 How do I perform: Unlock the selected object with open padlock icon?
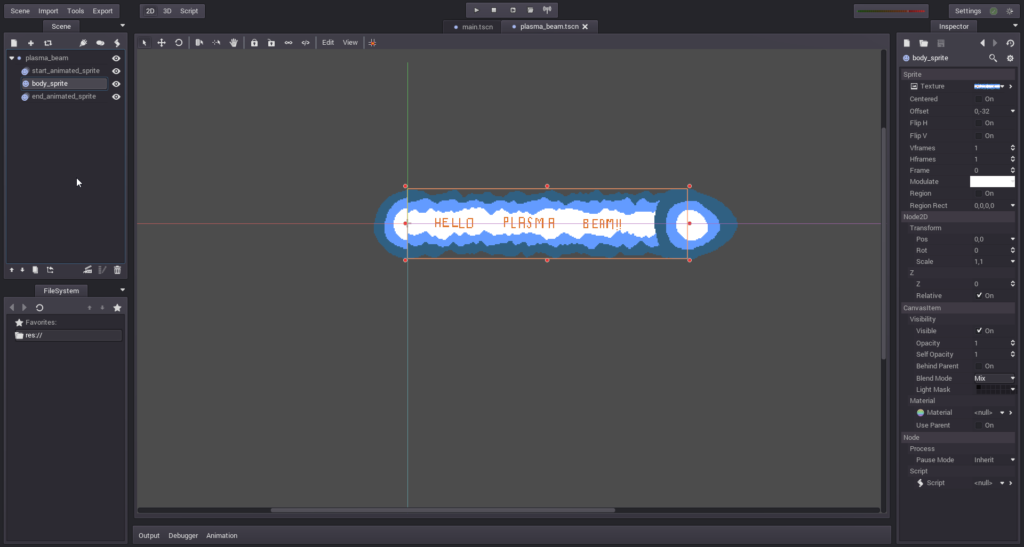[x=271, y=42]
